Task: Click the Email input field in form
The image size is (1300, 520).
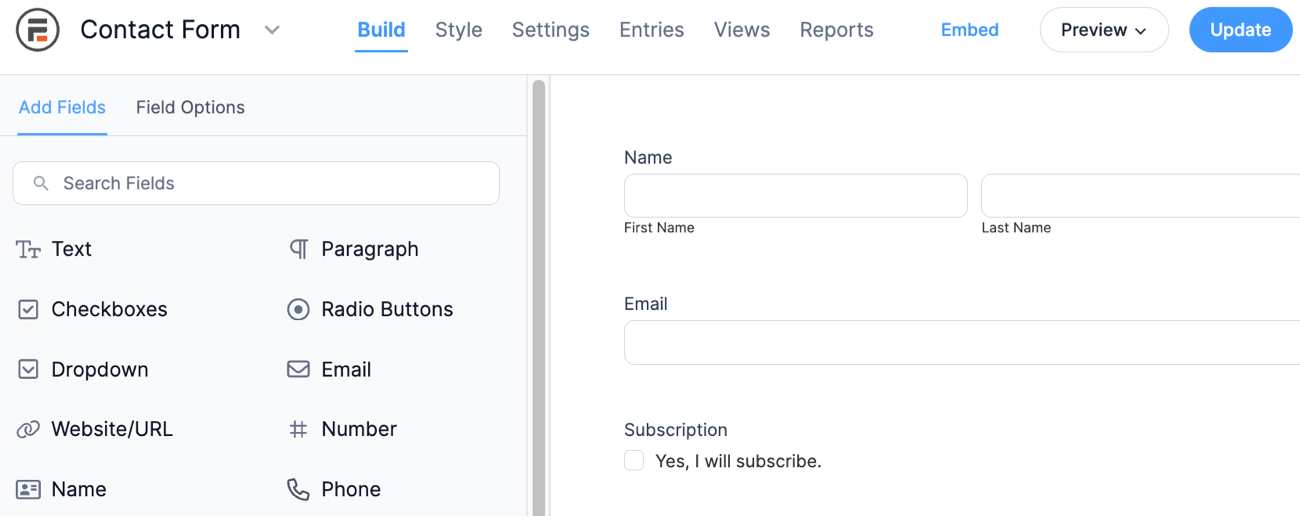Action: point(962,342)
